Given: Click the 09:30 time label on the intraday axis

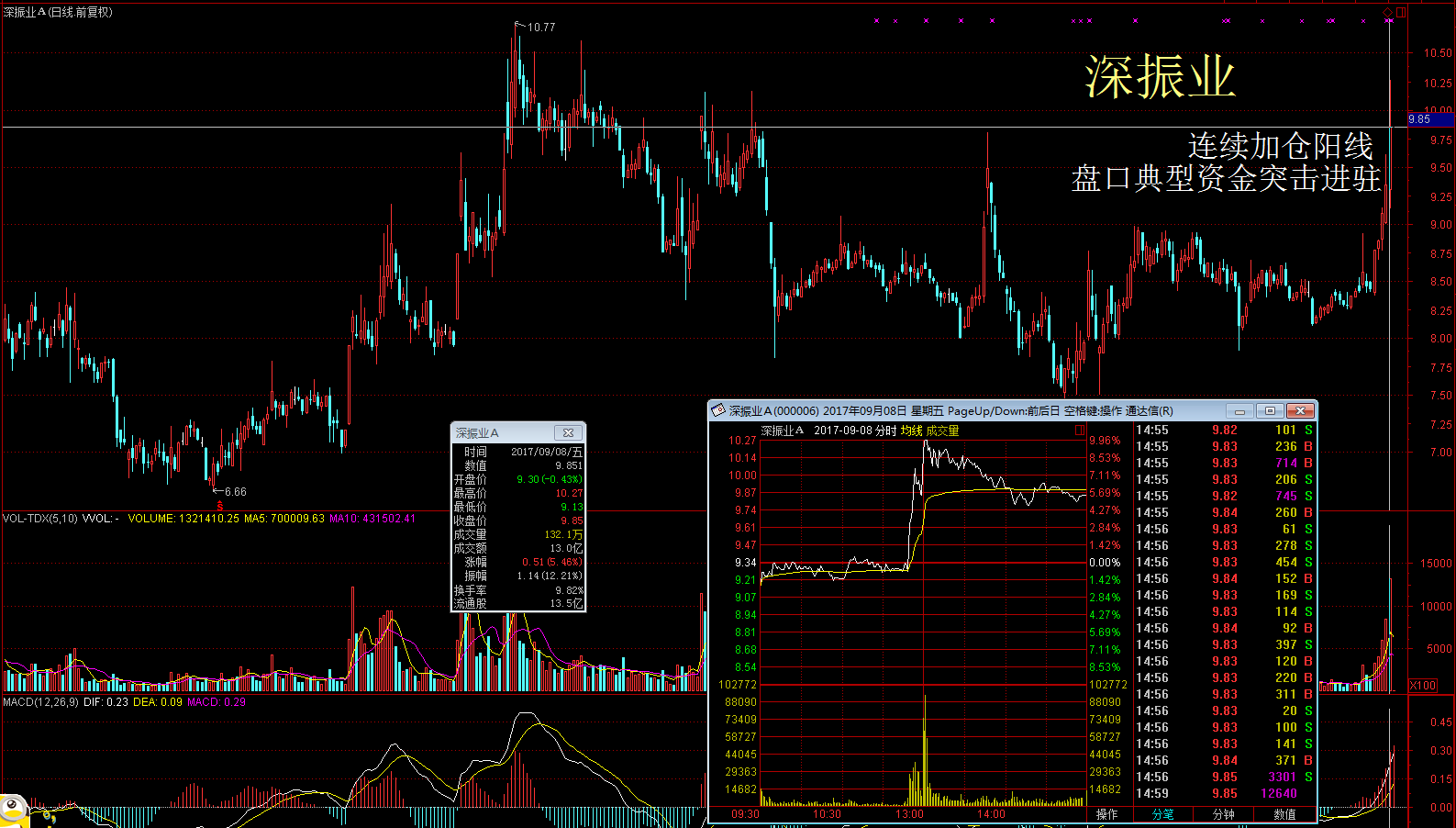Looking at the screenshot, I should (x=745, y=814).
